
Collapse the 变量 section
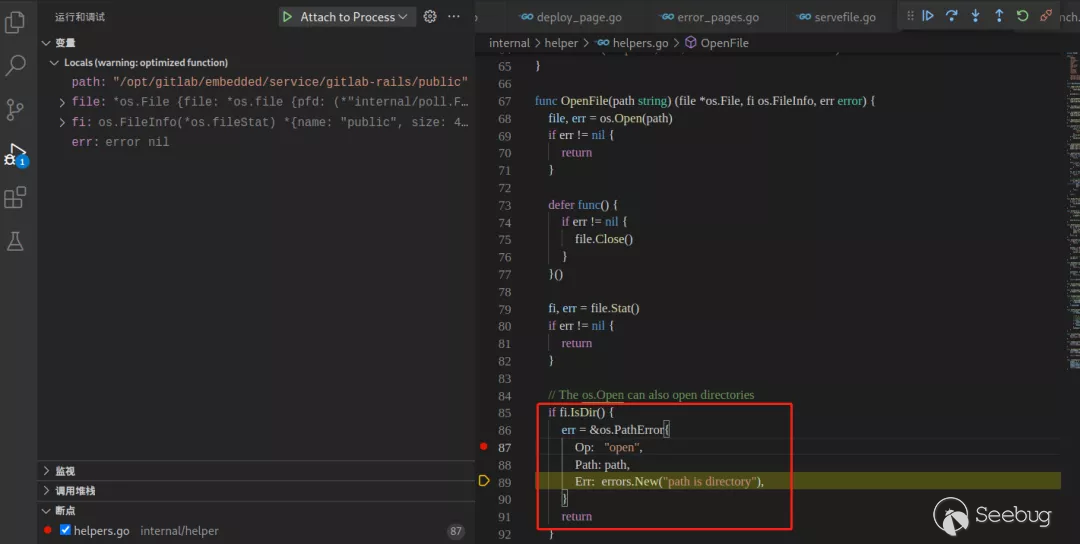click(x=46, y=43)
